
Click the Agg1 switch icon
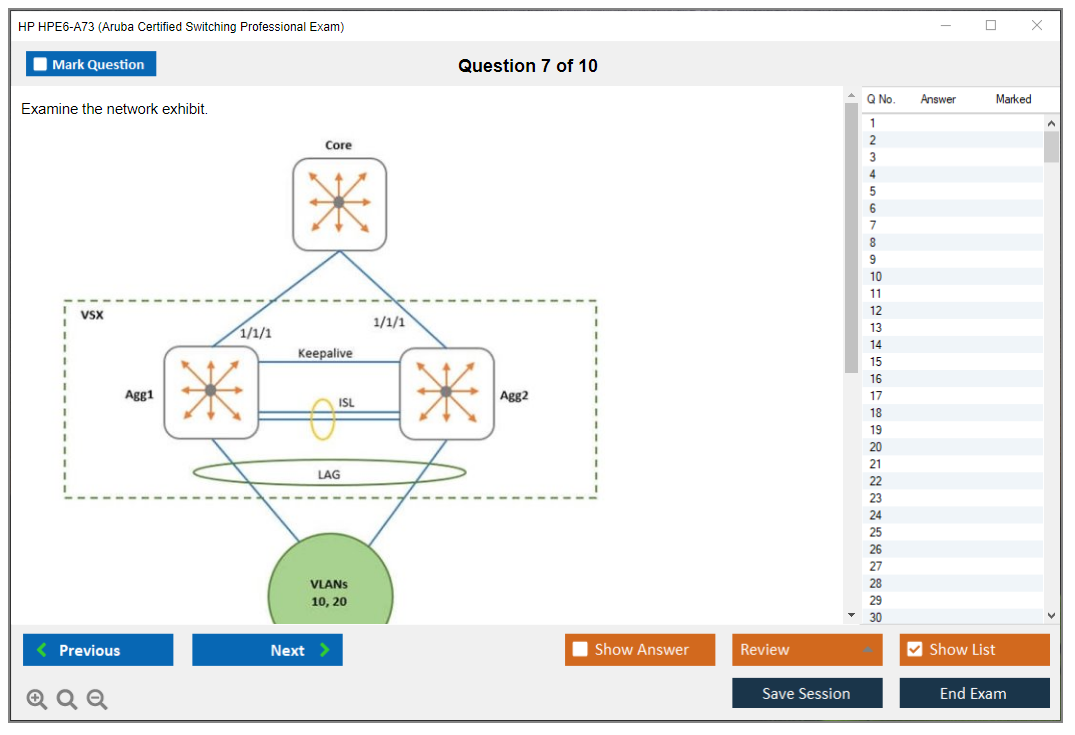tap(211, 392)
